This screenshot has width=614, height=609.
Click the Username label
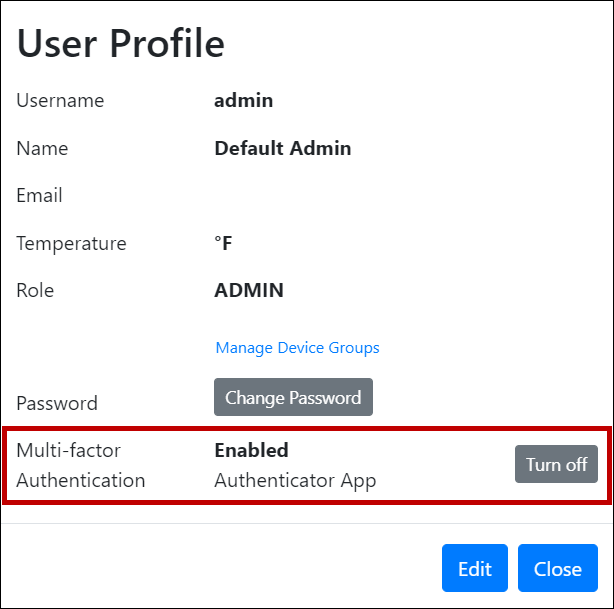[60, 101]
